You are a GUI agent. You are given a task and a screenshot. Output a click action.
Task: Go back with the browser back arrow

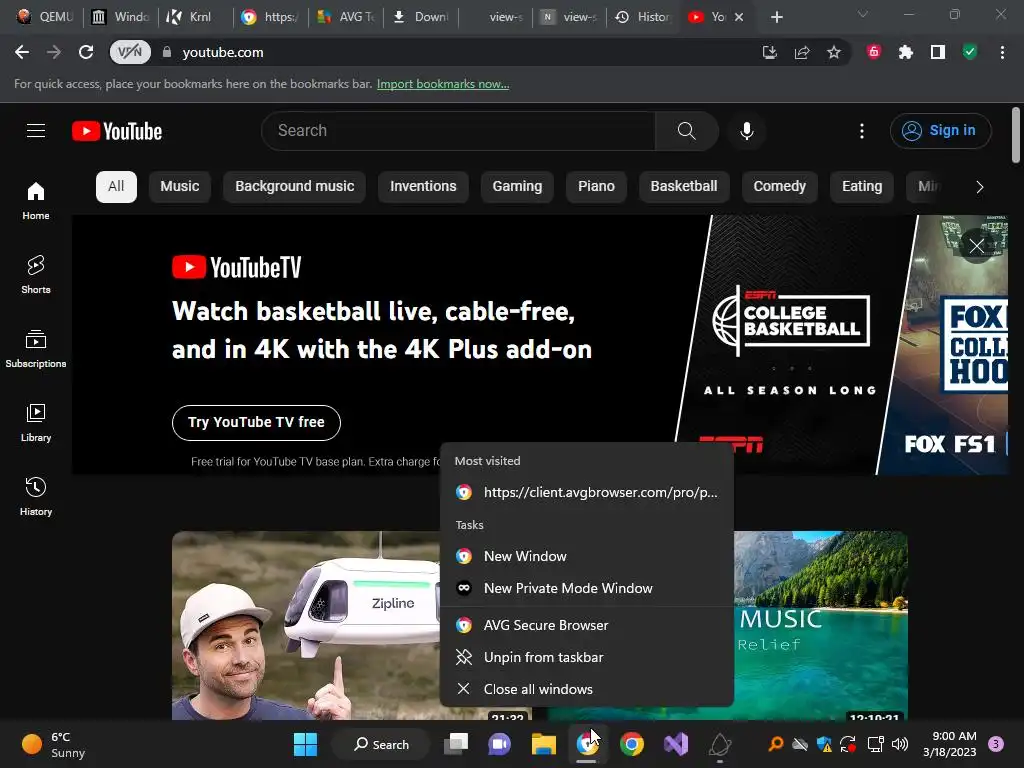tap(22, 52)
